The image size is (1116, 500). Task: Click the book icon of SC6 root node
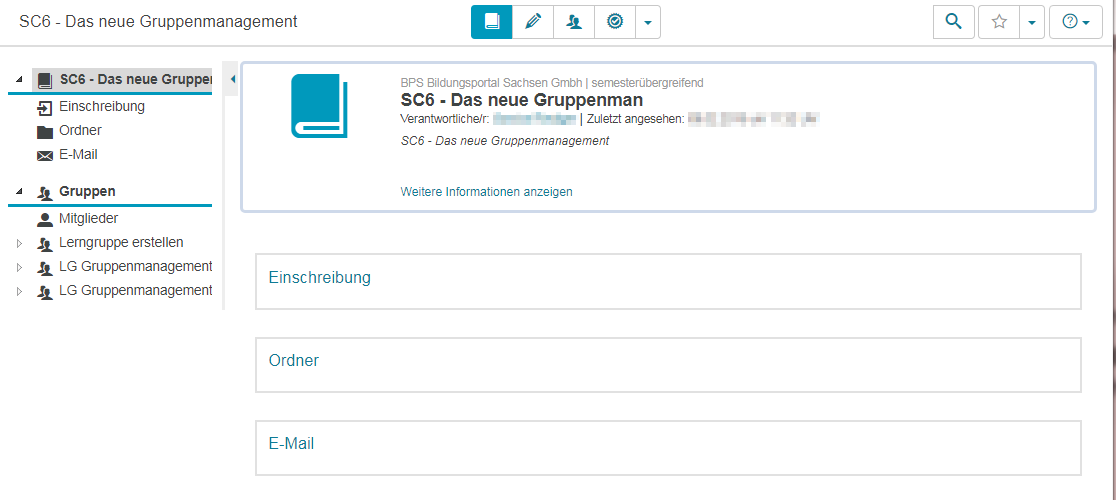click(46, 80)
